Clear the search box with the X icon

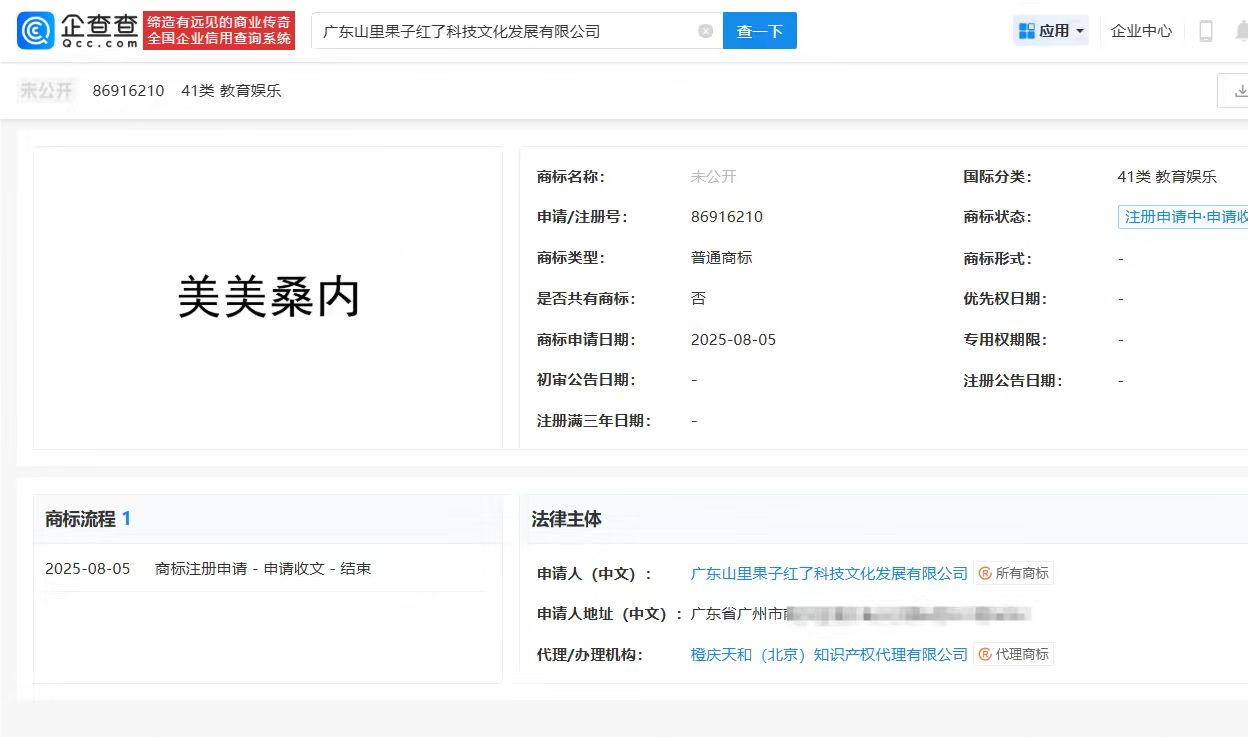705,31
